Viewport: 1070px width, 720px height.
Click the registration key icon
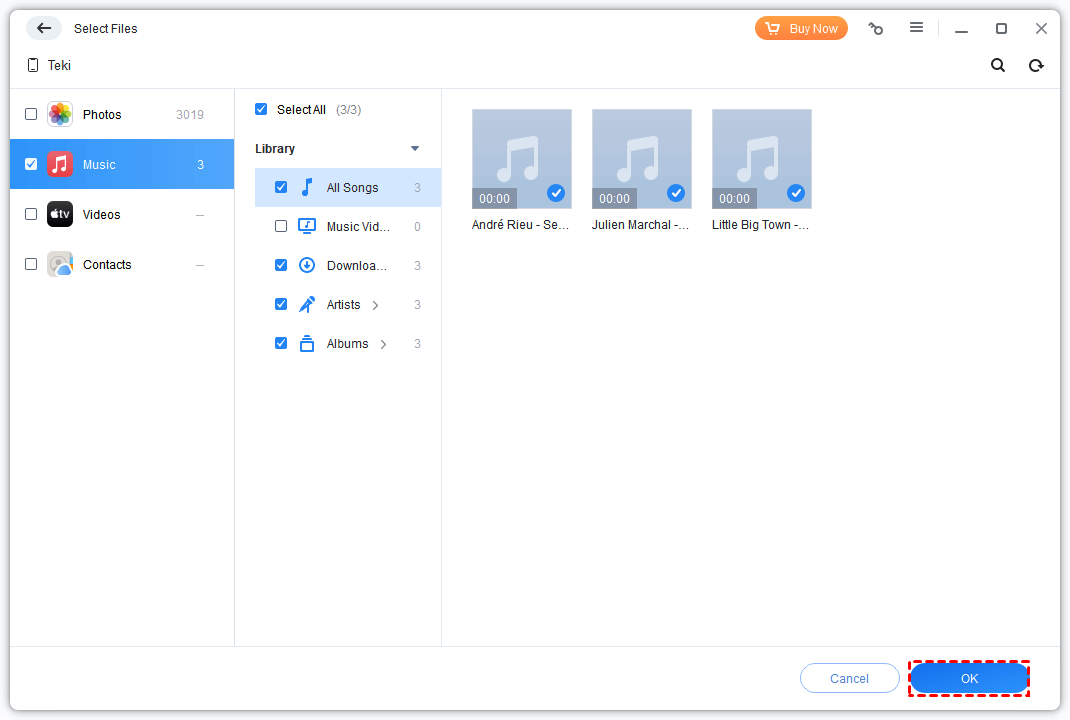[x=876, y=28]
